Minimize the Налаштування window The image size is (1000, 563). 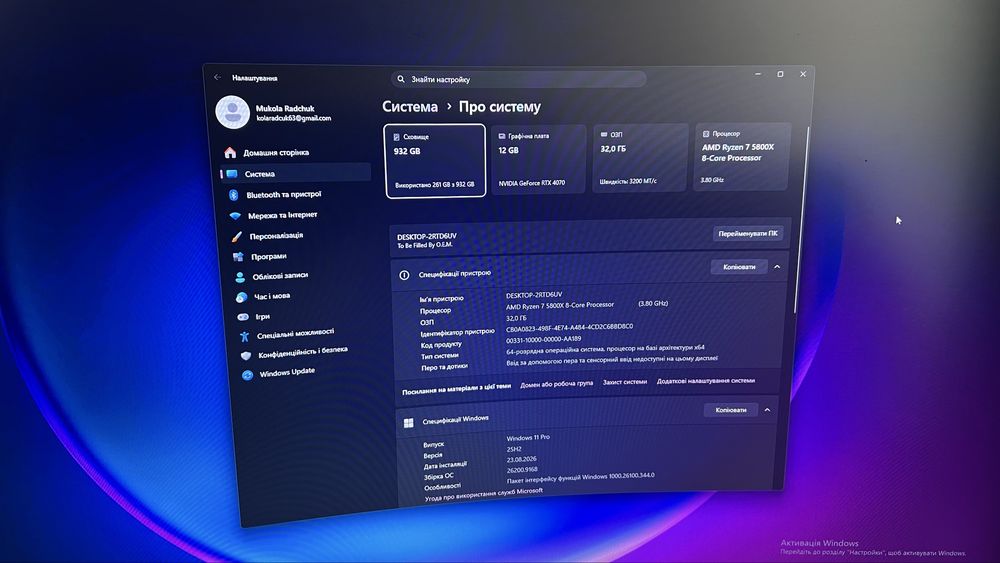758,74
